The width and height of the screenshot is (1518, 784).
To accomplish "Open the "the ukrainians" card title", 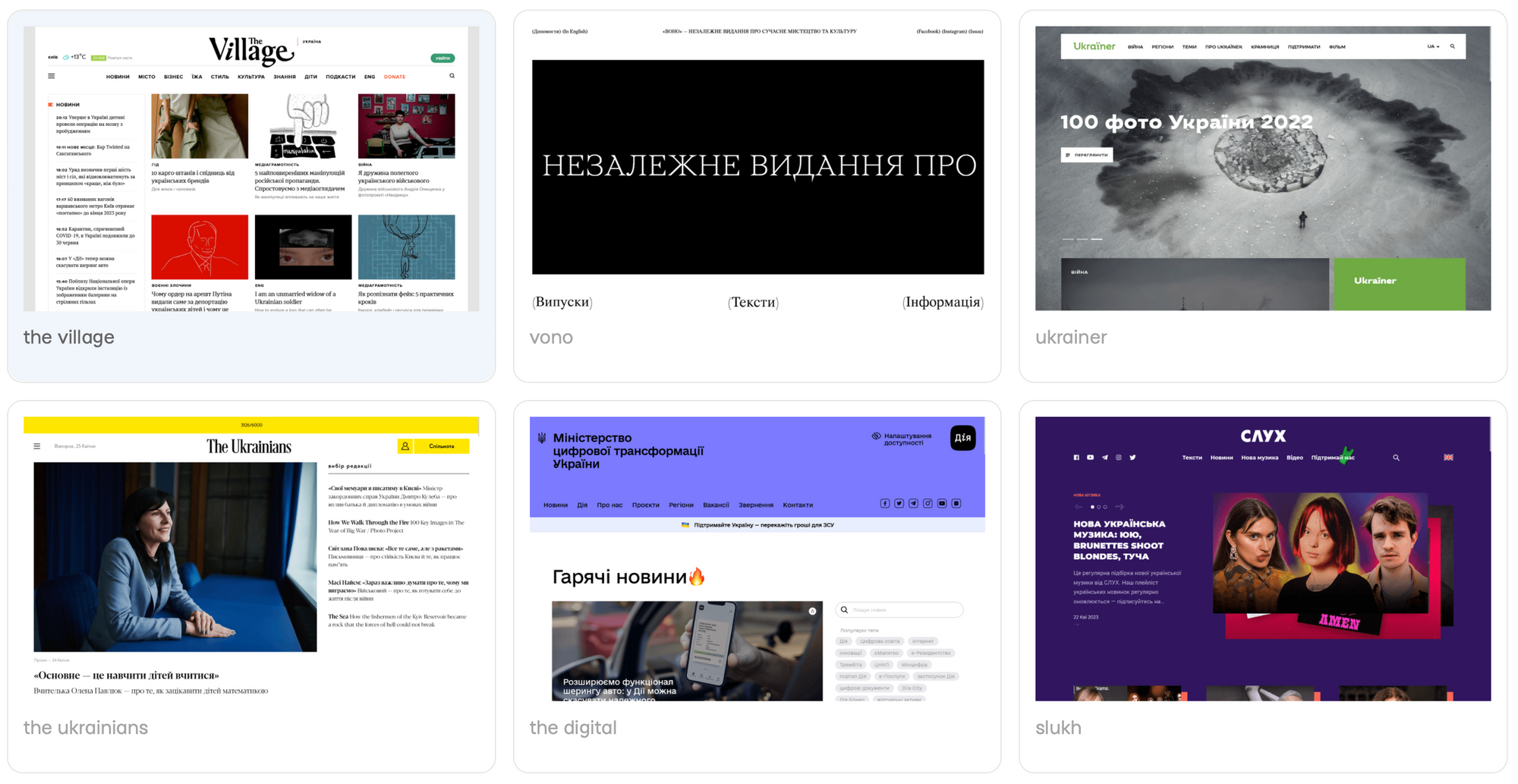I will pyautogui.click(x=86, y=728).
